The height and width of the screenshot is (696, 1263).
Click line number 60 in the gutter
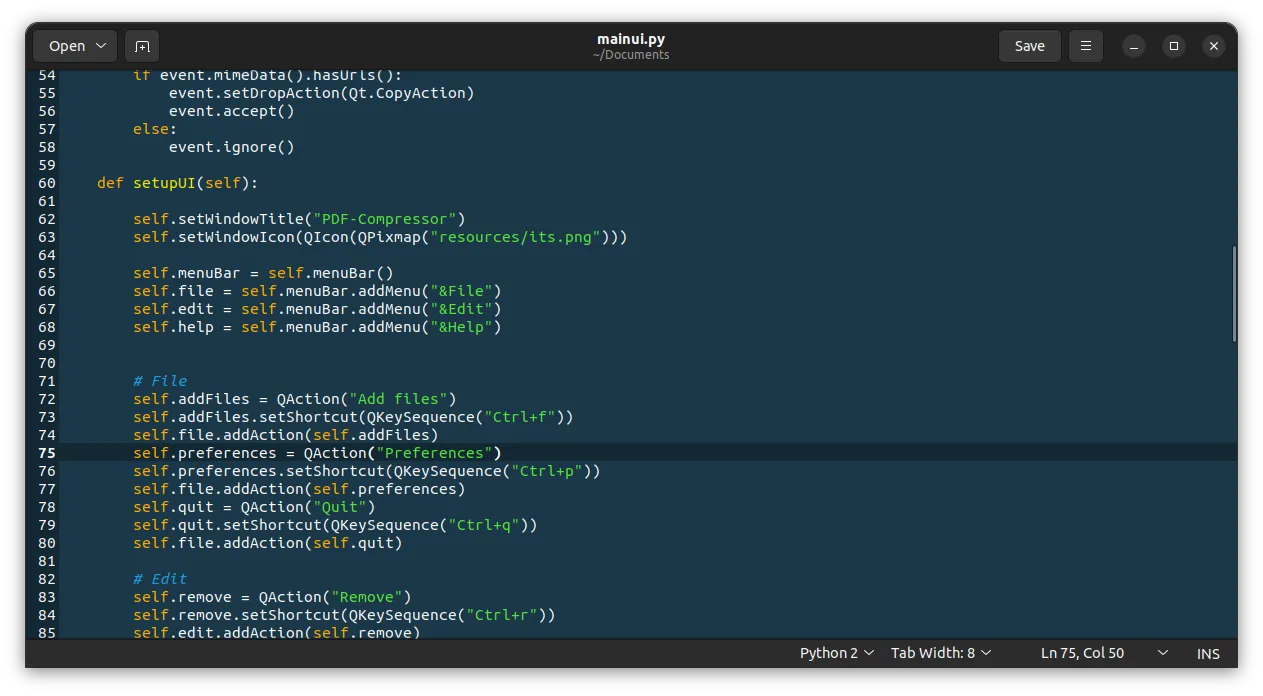47,183
